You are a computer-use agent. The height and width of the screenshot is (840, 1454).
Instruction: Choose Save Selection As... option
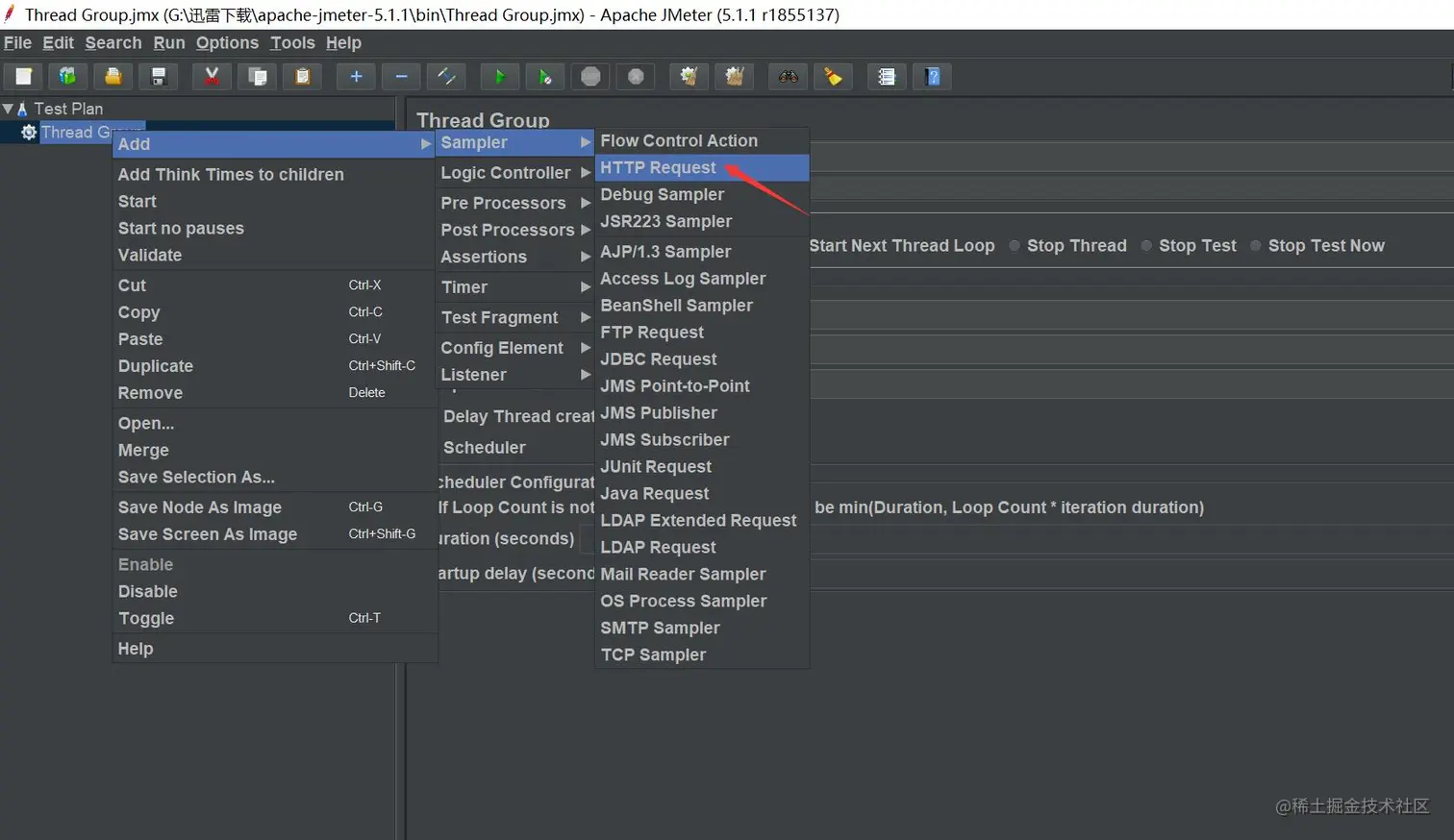pyautogui.click(x=275, y=477)
